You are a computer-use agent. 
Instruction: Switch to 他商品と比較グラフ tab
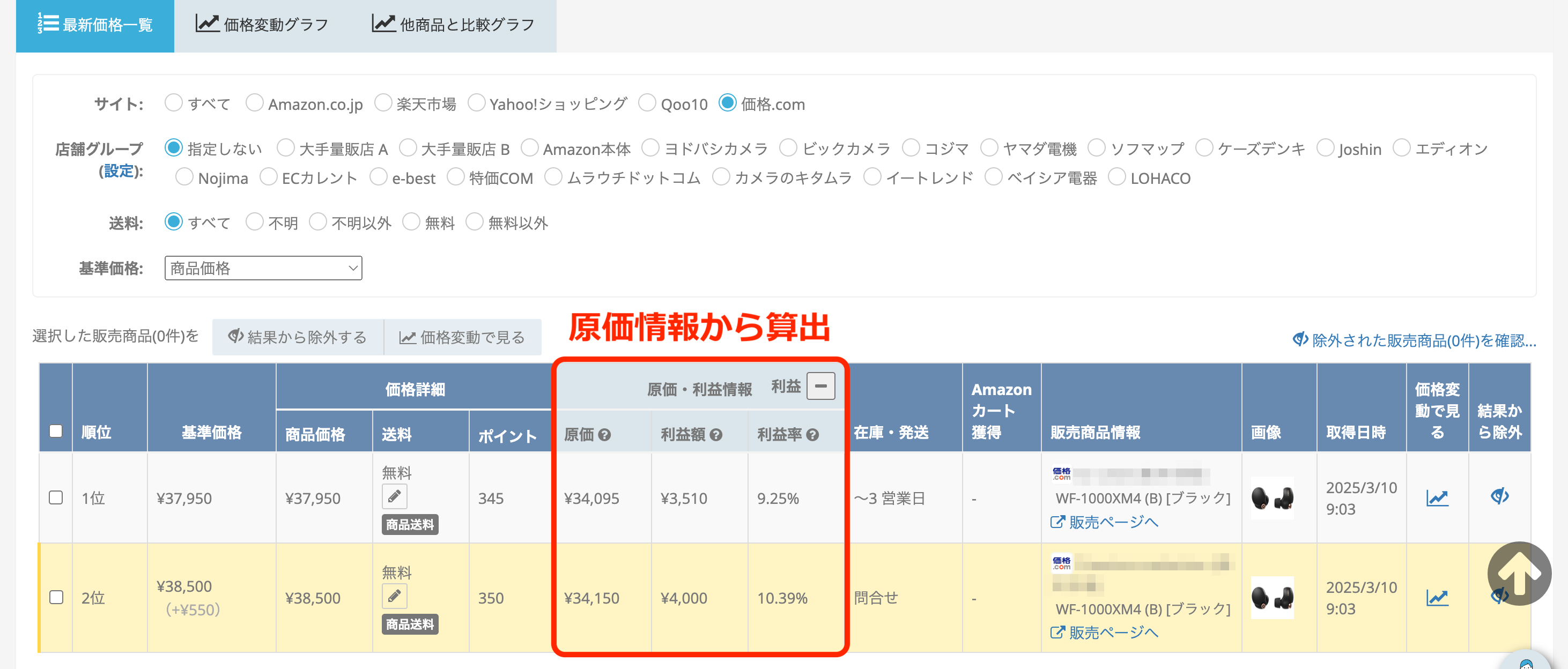click(x=454, y=24)
